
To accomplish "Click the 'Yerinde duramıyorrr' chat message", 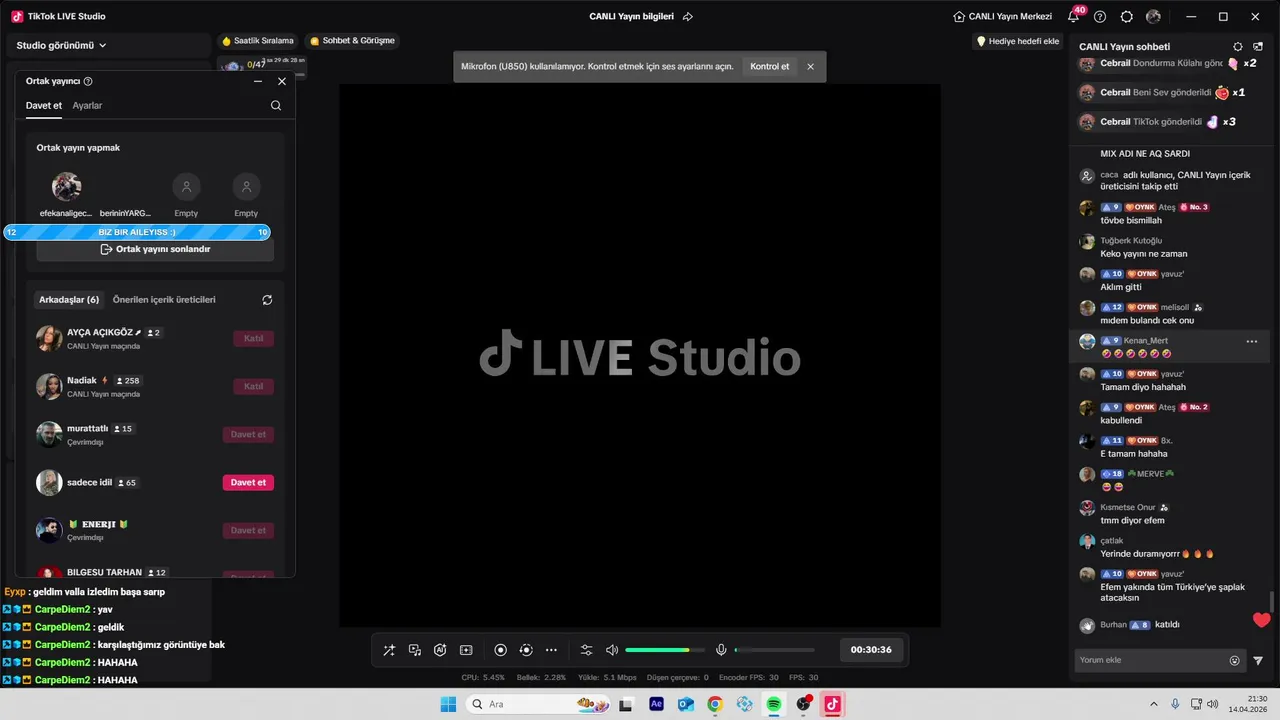I will pyautogui.click(x=1157, y=554).
